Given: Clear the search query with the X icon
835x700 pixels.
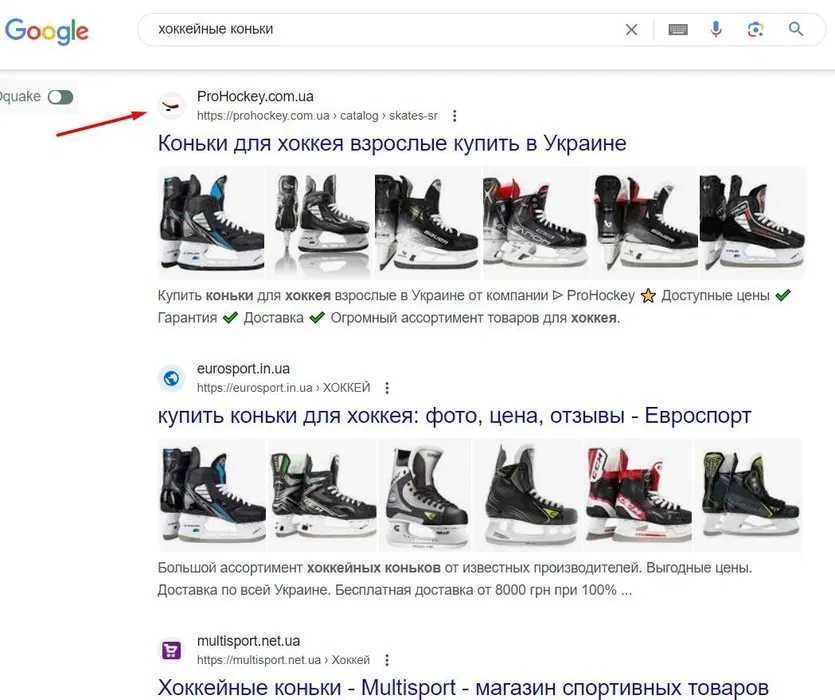Looking at the screenshot, I should pos(631,30).
